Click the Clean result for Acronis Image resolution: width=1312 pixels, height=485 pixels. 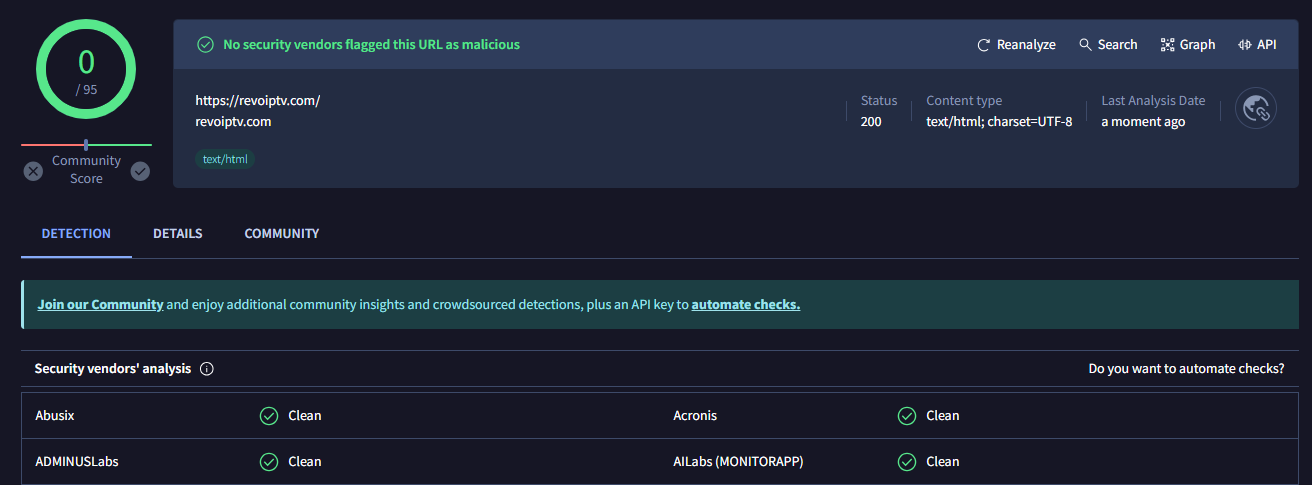(x=943, y=416)
